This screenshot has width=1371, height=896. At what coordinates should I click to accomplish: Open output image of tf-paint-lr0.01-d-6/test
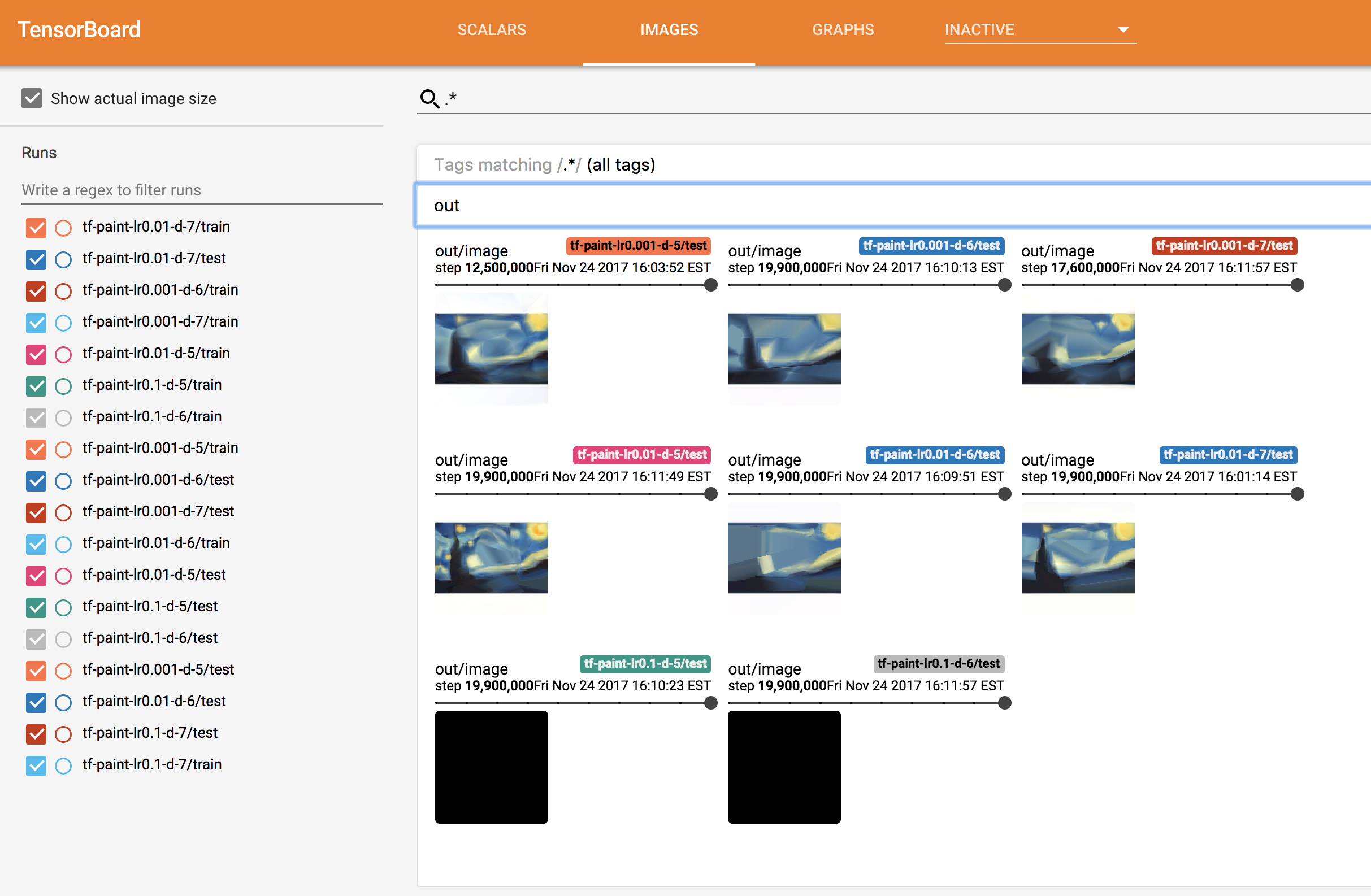pos(784,559)
